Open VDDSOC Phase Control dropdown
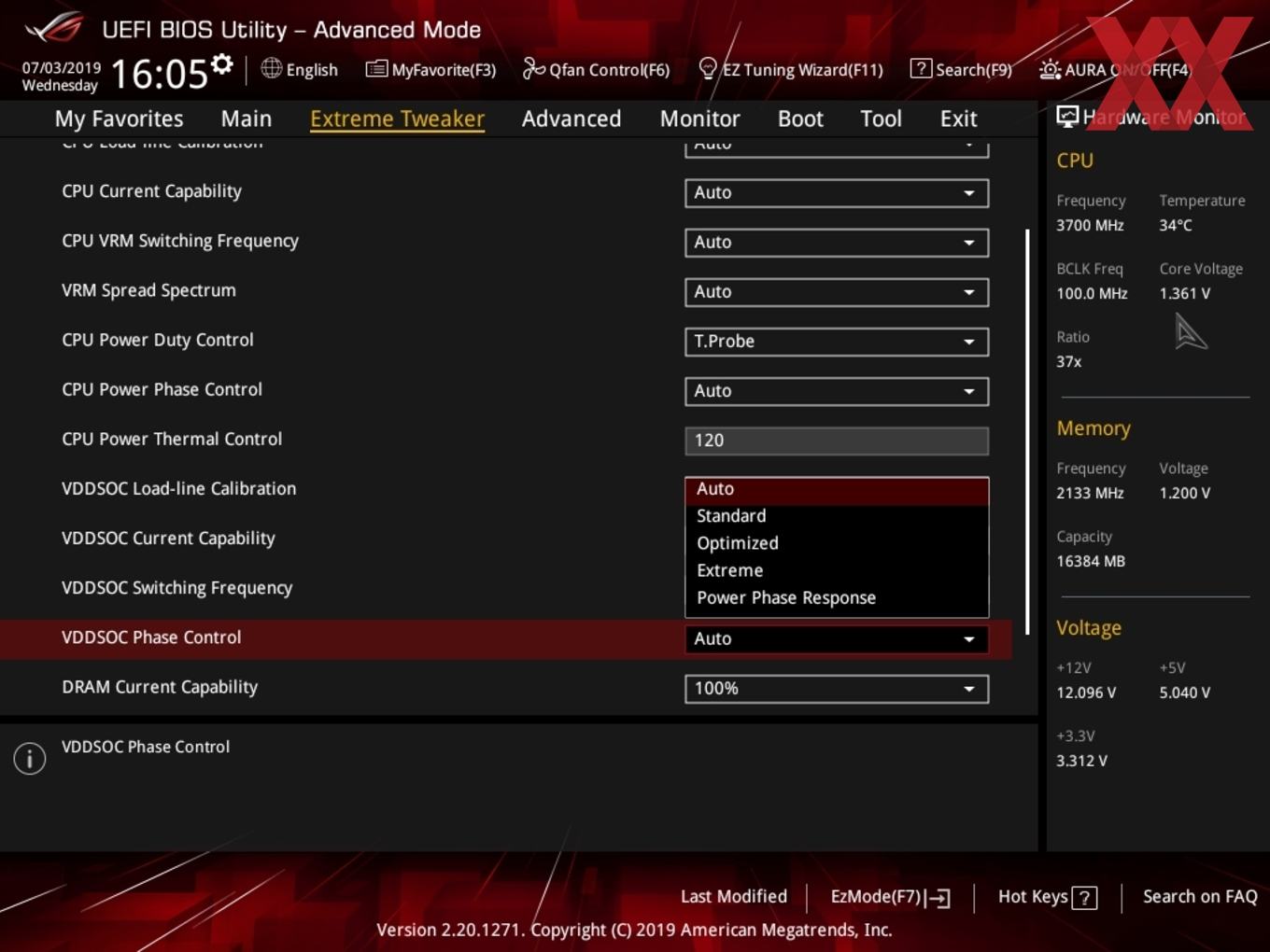Image resolution: width=1270 pixels, height=952 pixels. coord(837,639)
